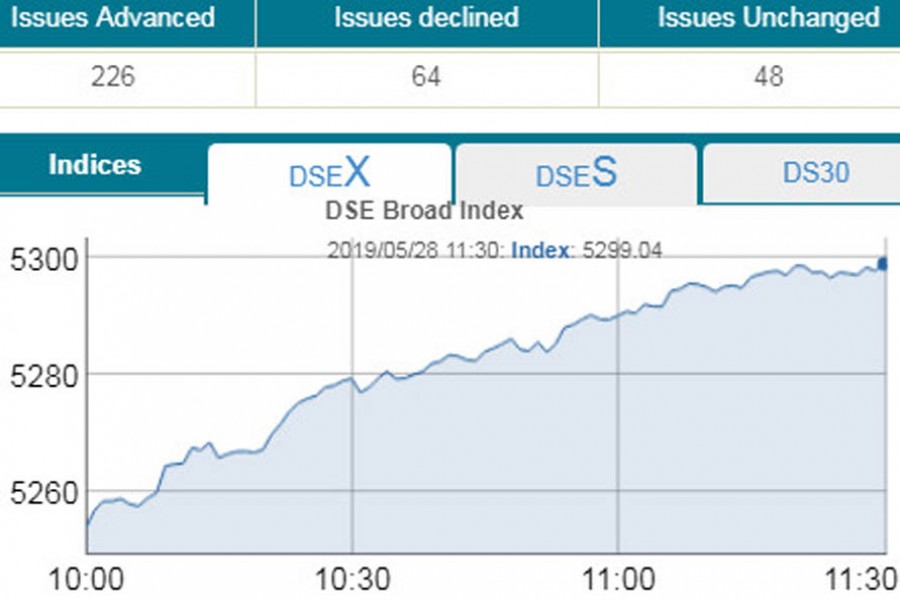Screen dimensions: 900x600
Task: Click the Issues Unchanged column header
Action: coord(768,18)
